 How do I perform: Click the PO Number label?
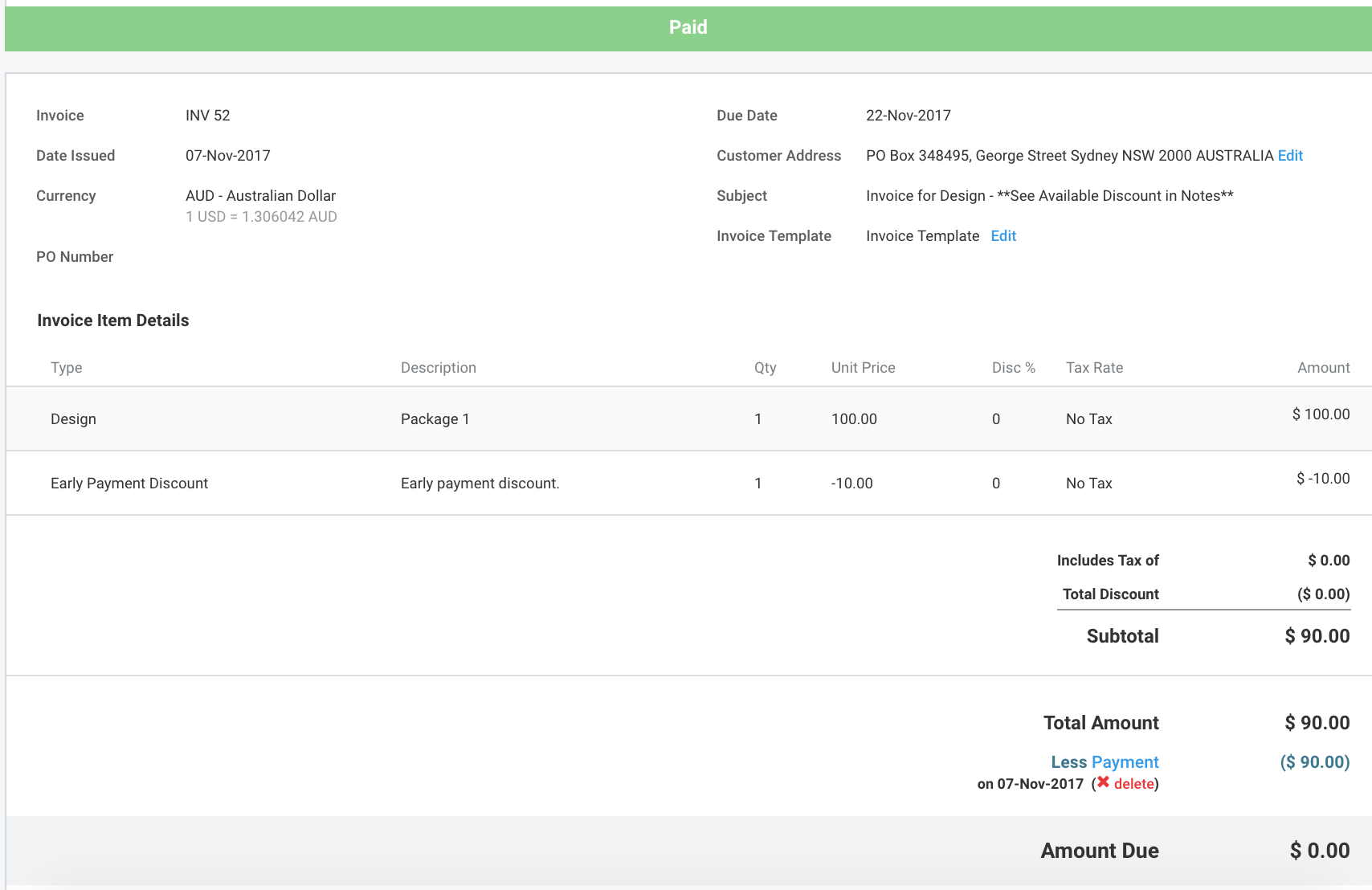tap(75, 257)
